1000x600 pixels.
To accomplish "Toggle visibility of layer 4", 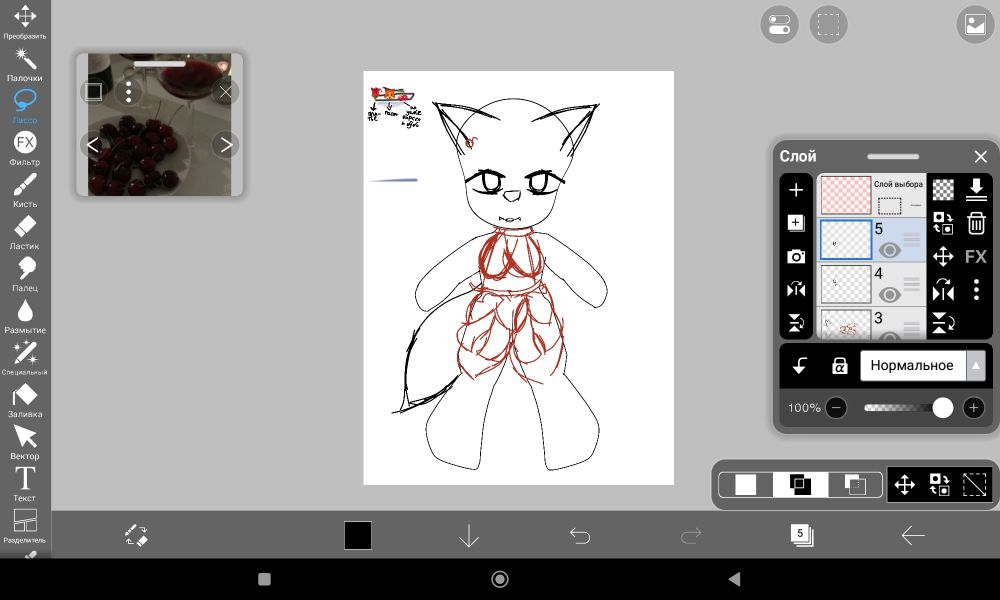I will (x=889, y=295).
